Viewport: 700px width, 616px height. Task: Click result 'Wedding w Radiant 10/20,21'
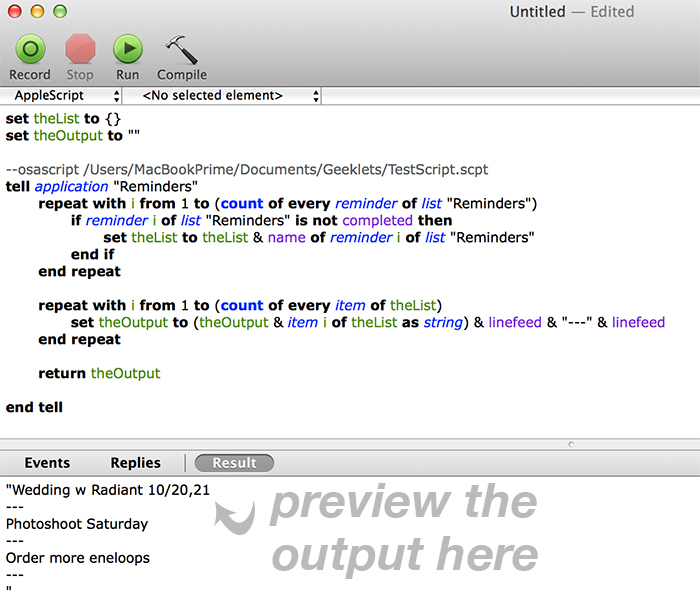[108, 490]
